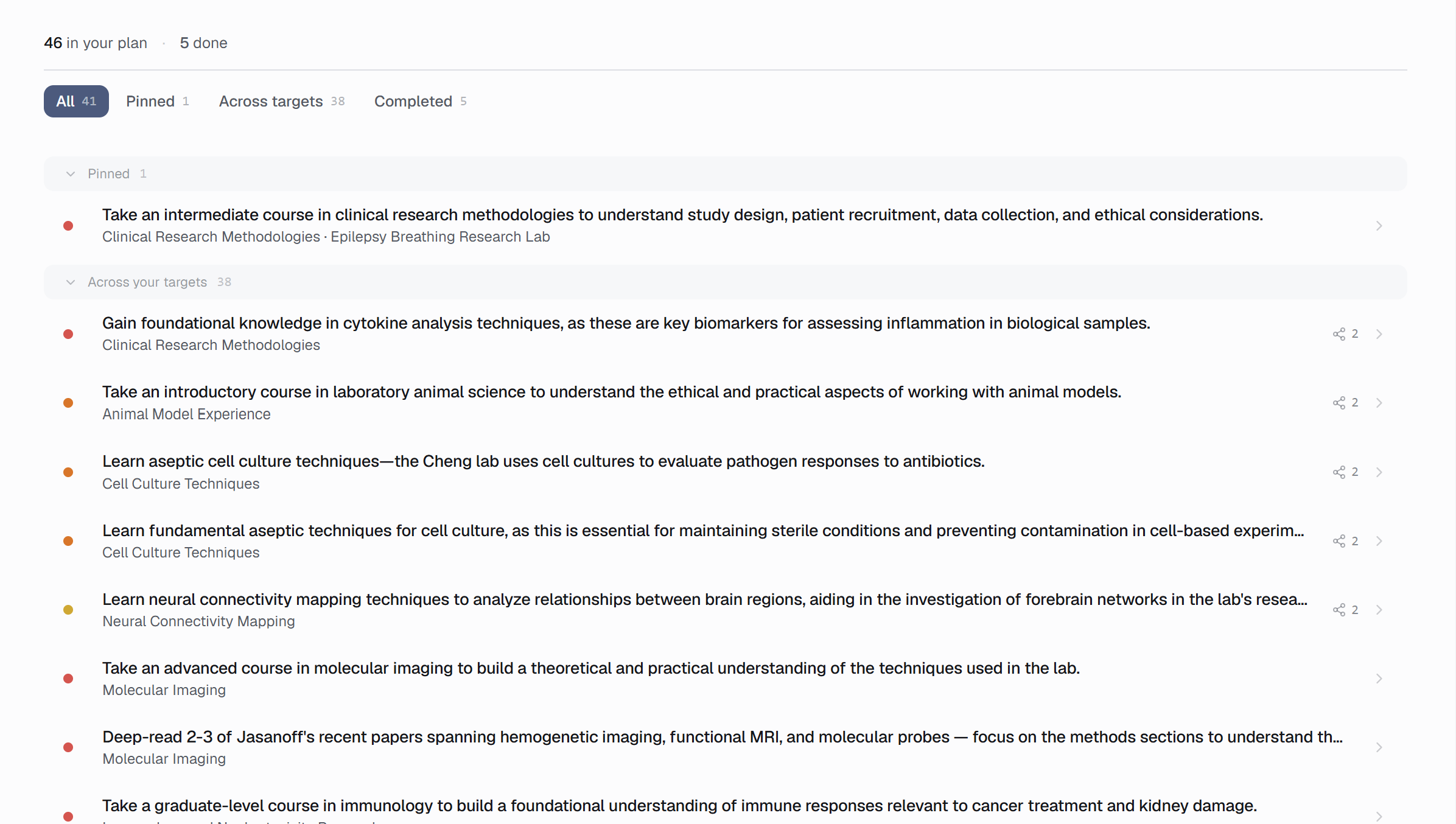
Task: Click share icon on Cheng lab cell culture item
Action: 1339,472
